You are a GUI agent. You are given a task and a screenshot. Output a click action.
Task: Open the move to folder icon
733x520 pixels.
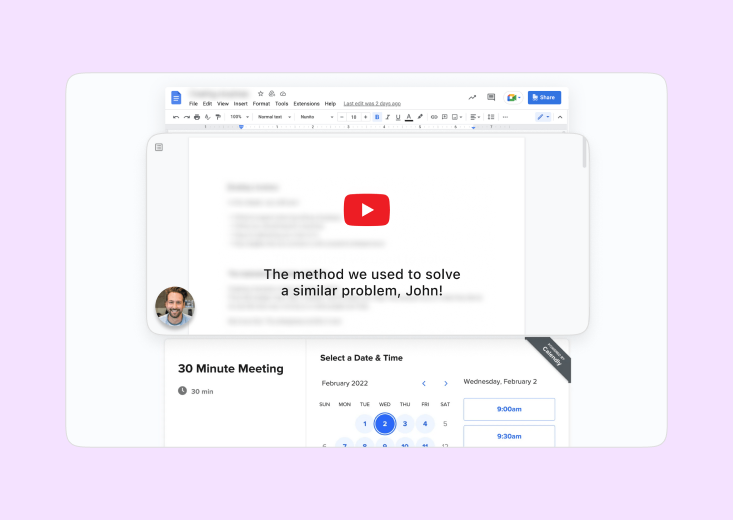[272, 94]
